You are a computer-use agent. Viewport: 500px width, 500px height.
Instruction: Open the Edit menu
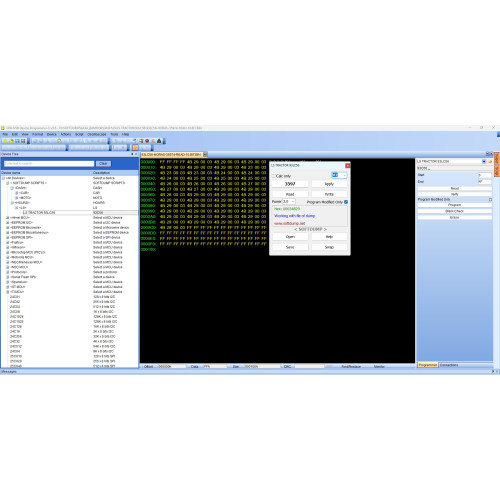15,134
